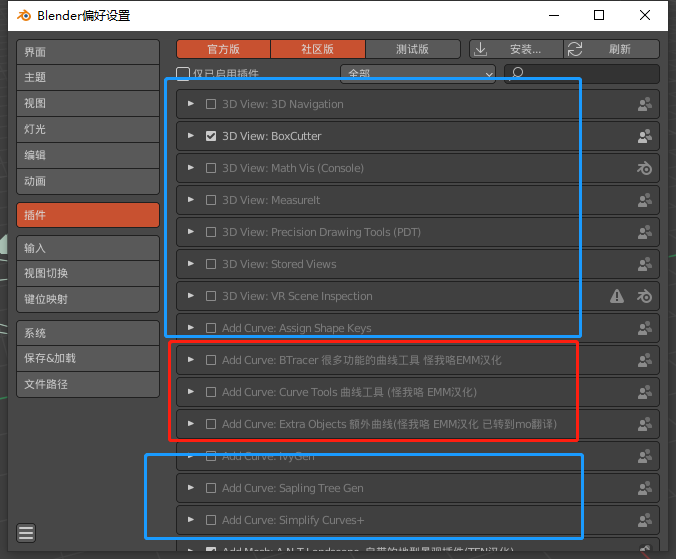Expand Curve Tools add-on details
Viewport: 676px width, 559px height.
click(x=191, y=392)
